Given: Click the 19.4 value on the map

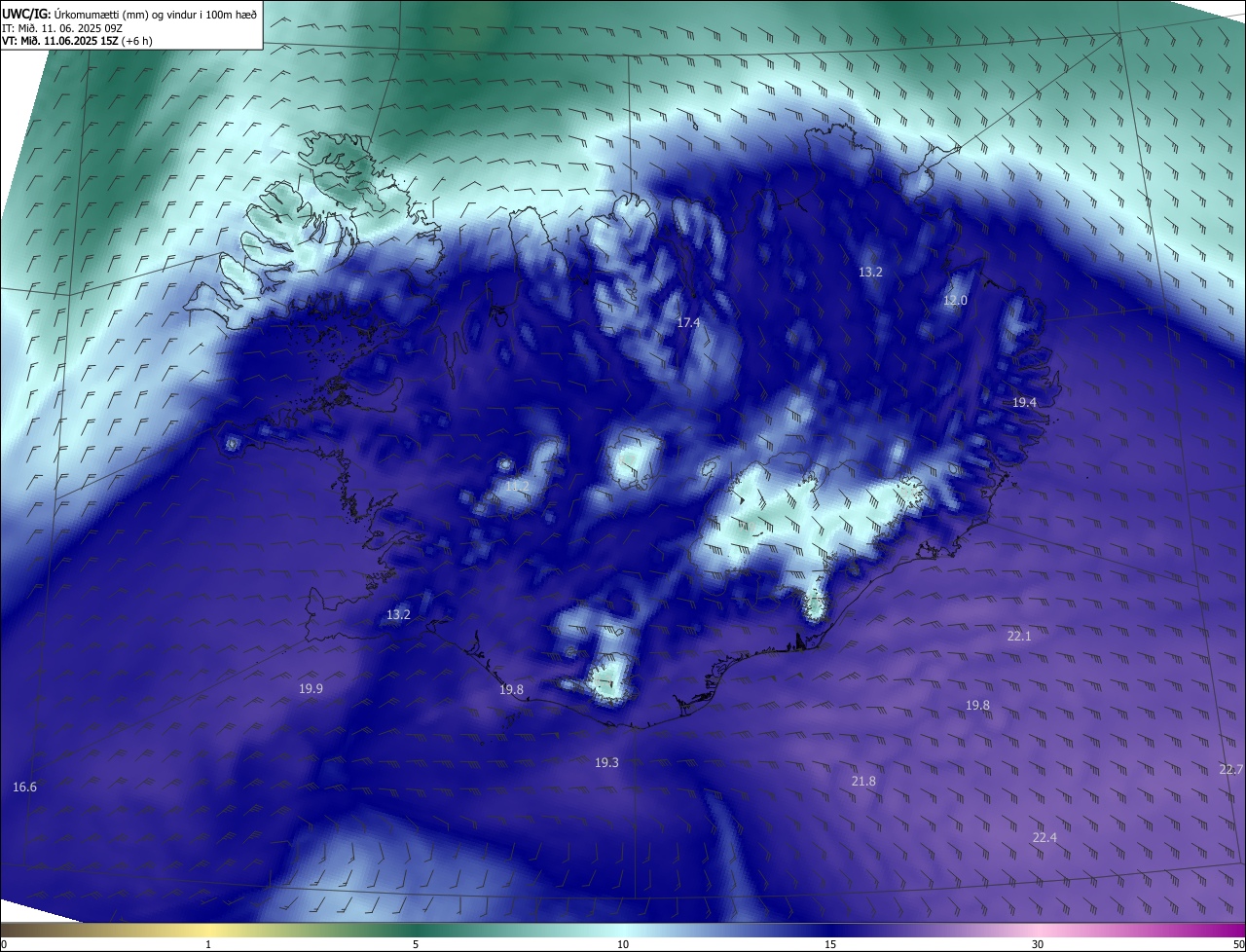Looking at the screenshot, I should [x=1024, y=402].
